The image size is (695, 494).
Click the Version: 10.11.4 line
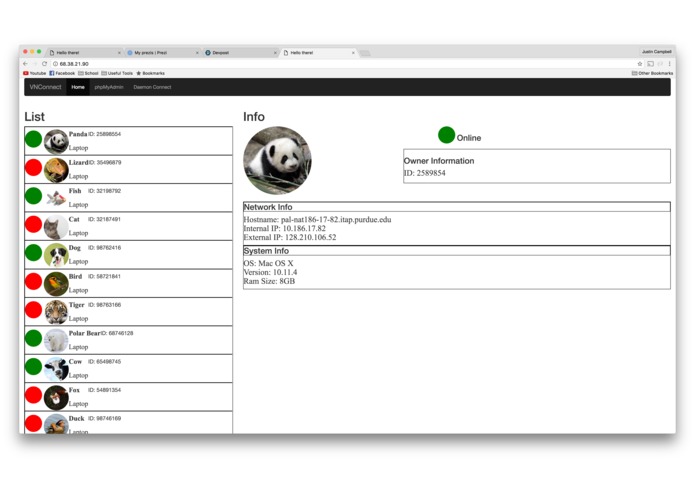coord(270,272)
